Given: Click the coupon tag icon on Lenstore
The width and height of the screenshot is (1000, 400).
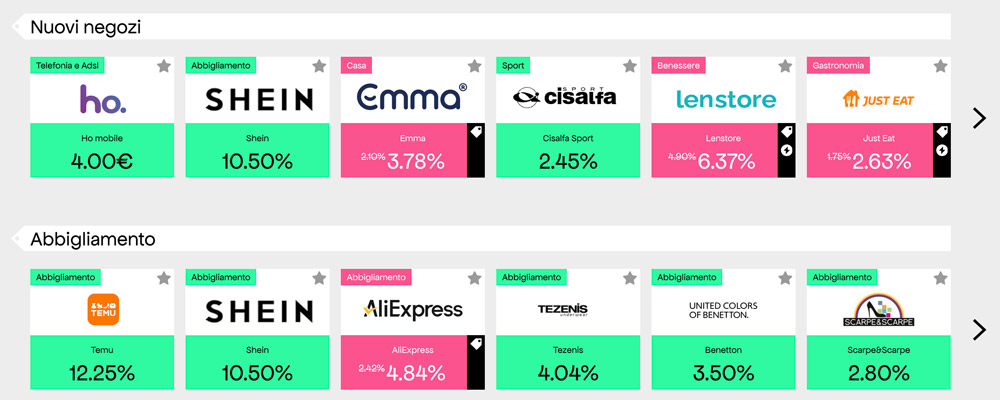Looking at the screenshot, I should 786,132.
